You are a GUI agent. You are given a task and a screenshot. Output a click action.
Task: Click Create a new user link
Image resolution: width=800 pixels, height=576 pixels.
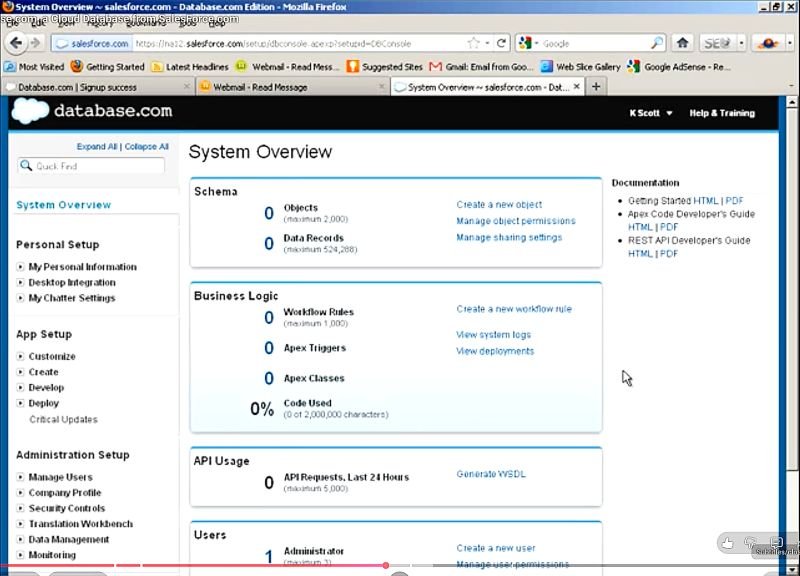click(496, 548)
